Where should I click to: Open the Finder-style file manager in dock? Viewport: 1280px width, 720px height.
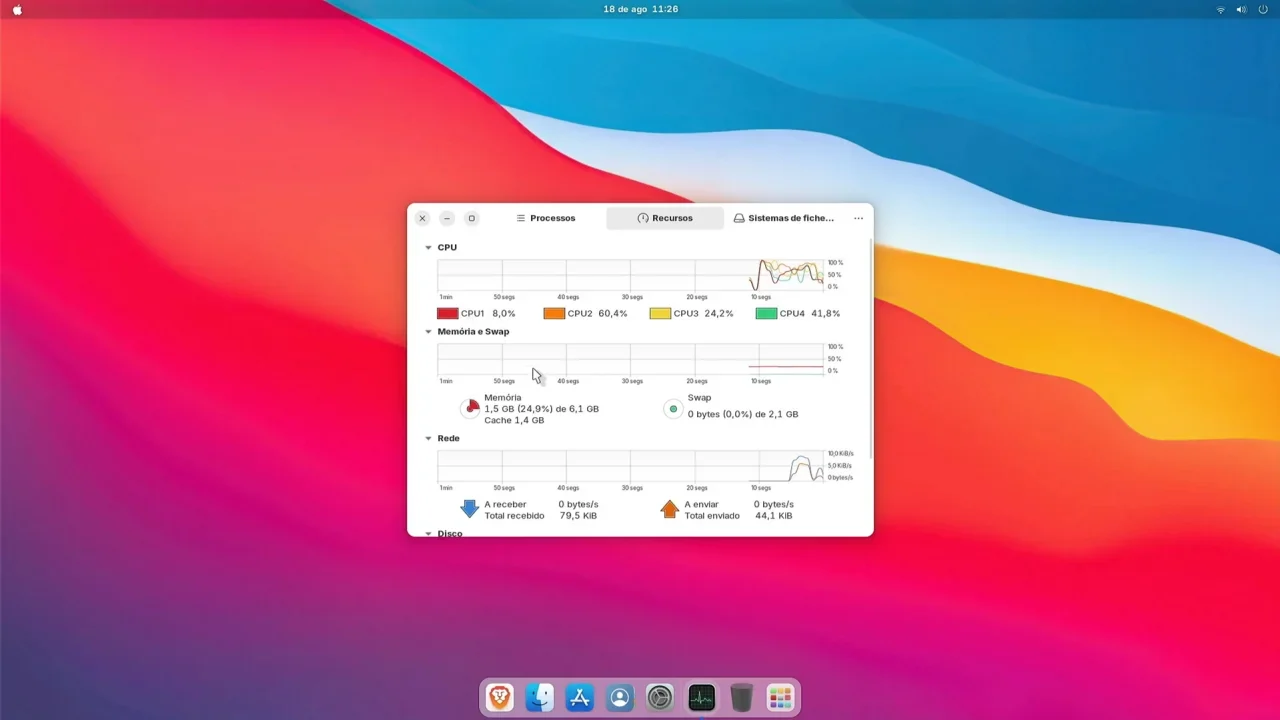pos(540,697)
